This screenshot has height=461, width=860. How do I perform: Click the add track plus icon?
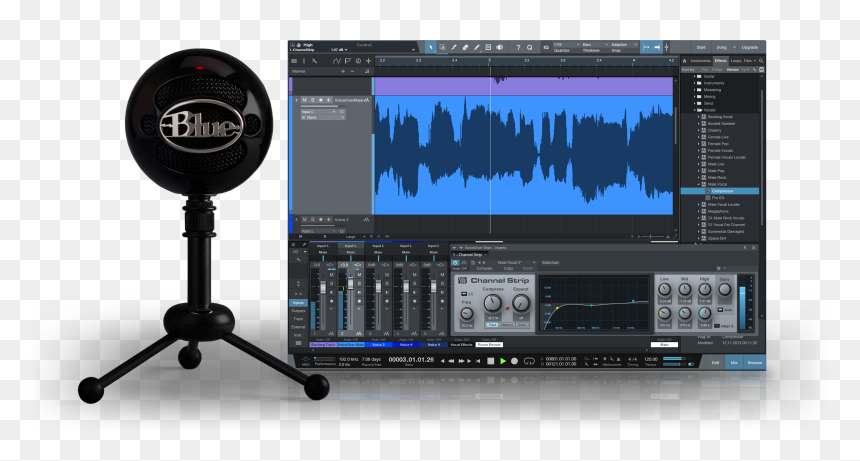[x=369, y=61]
